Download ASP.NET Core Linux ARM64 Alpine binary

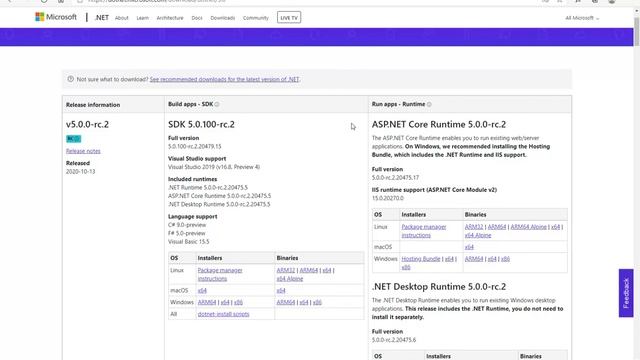[x=528, y=227]
